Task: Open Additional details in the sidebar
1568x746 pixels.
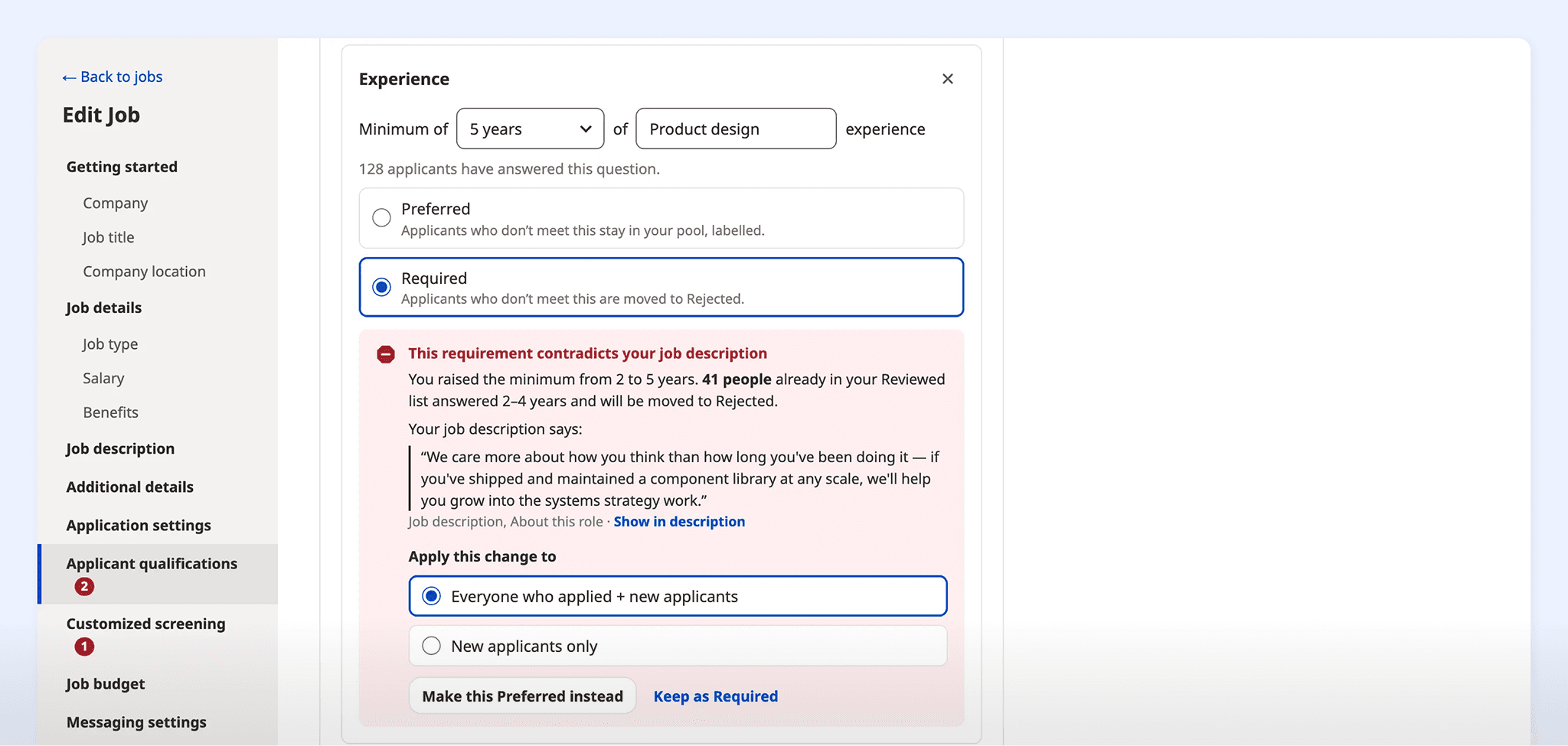Action: click(x=130, y=487)
